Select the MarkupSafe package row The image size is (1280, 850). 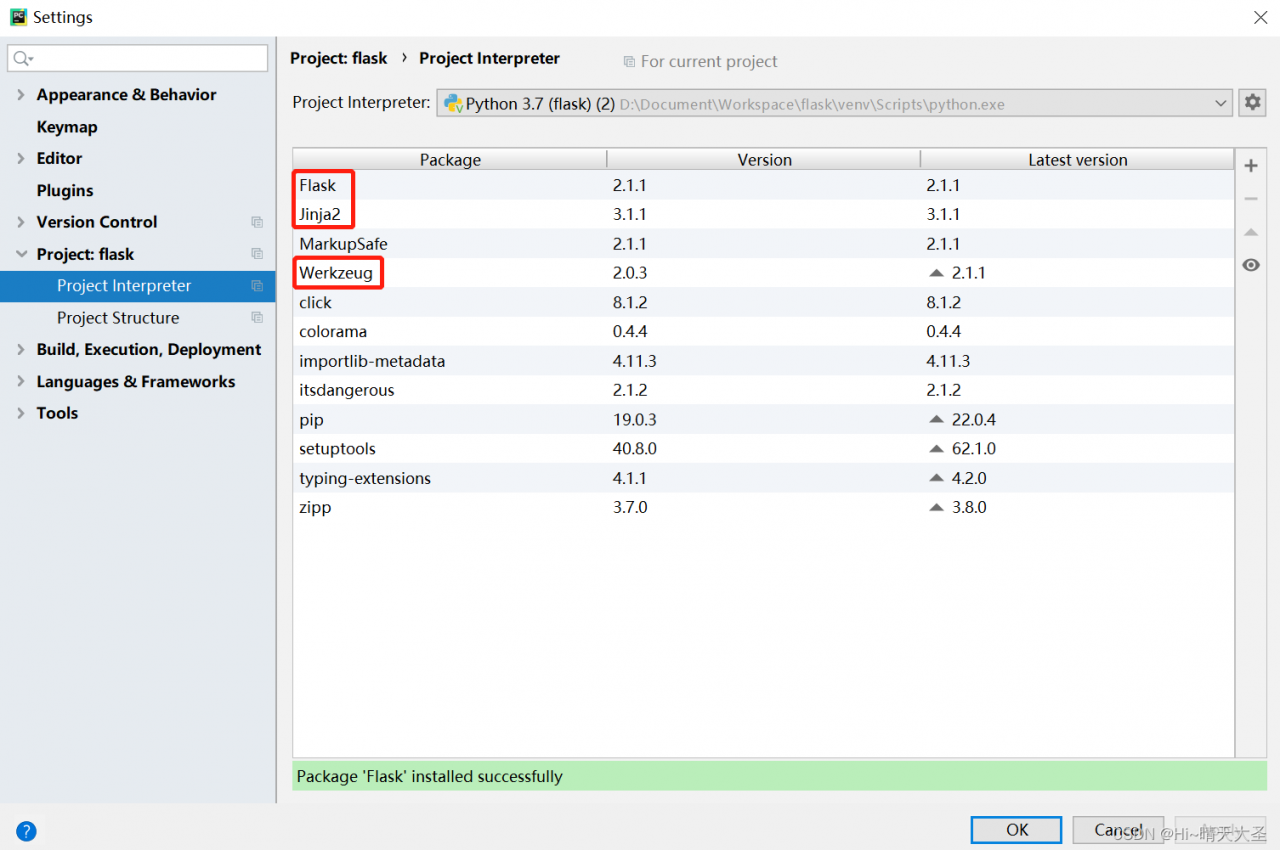click(x=764, y=244)
